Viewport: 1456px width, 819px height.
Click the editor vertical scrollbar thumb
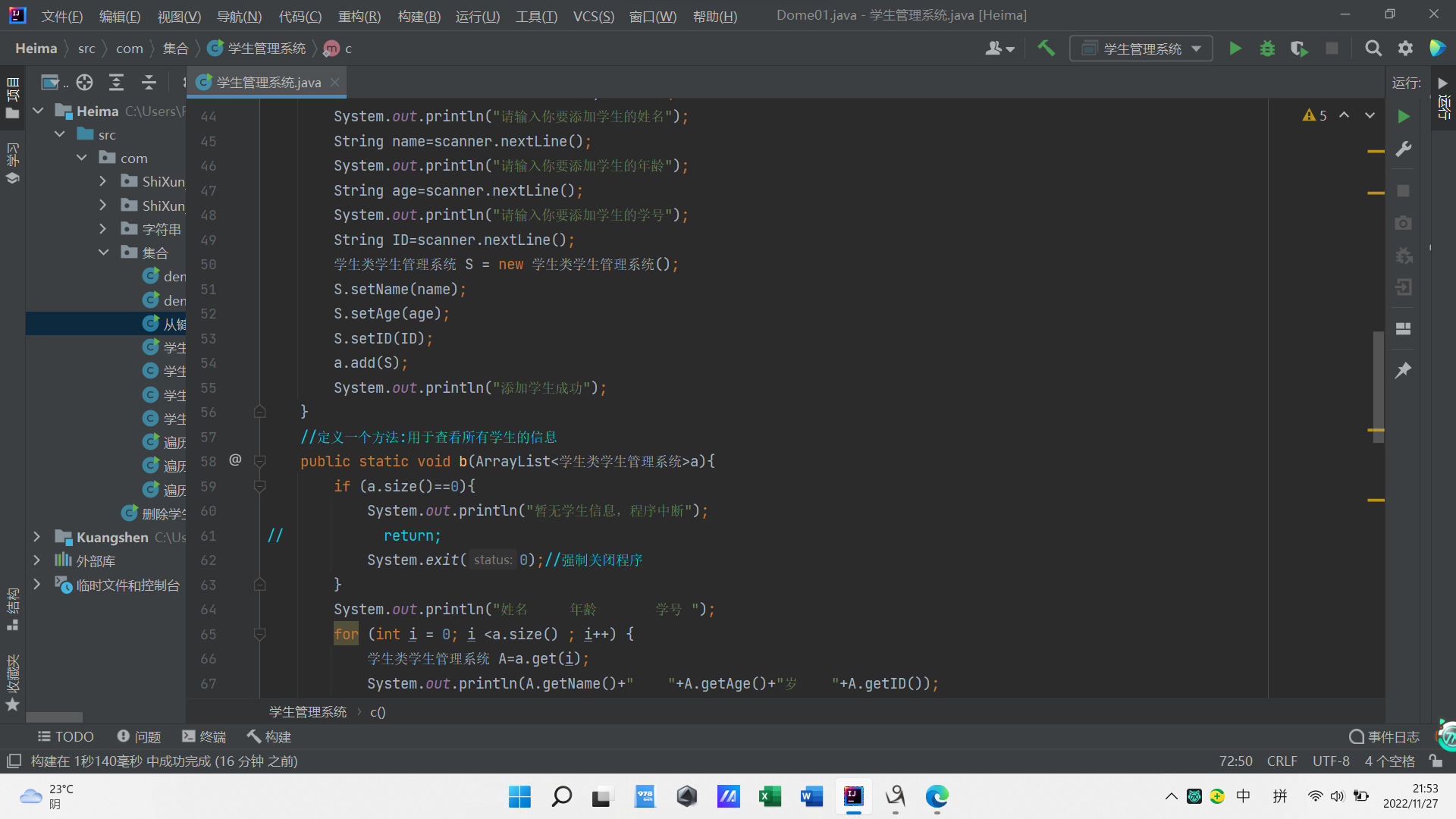pyautogui.click(x=1378, y=387)
